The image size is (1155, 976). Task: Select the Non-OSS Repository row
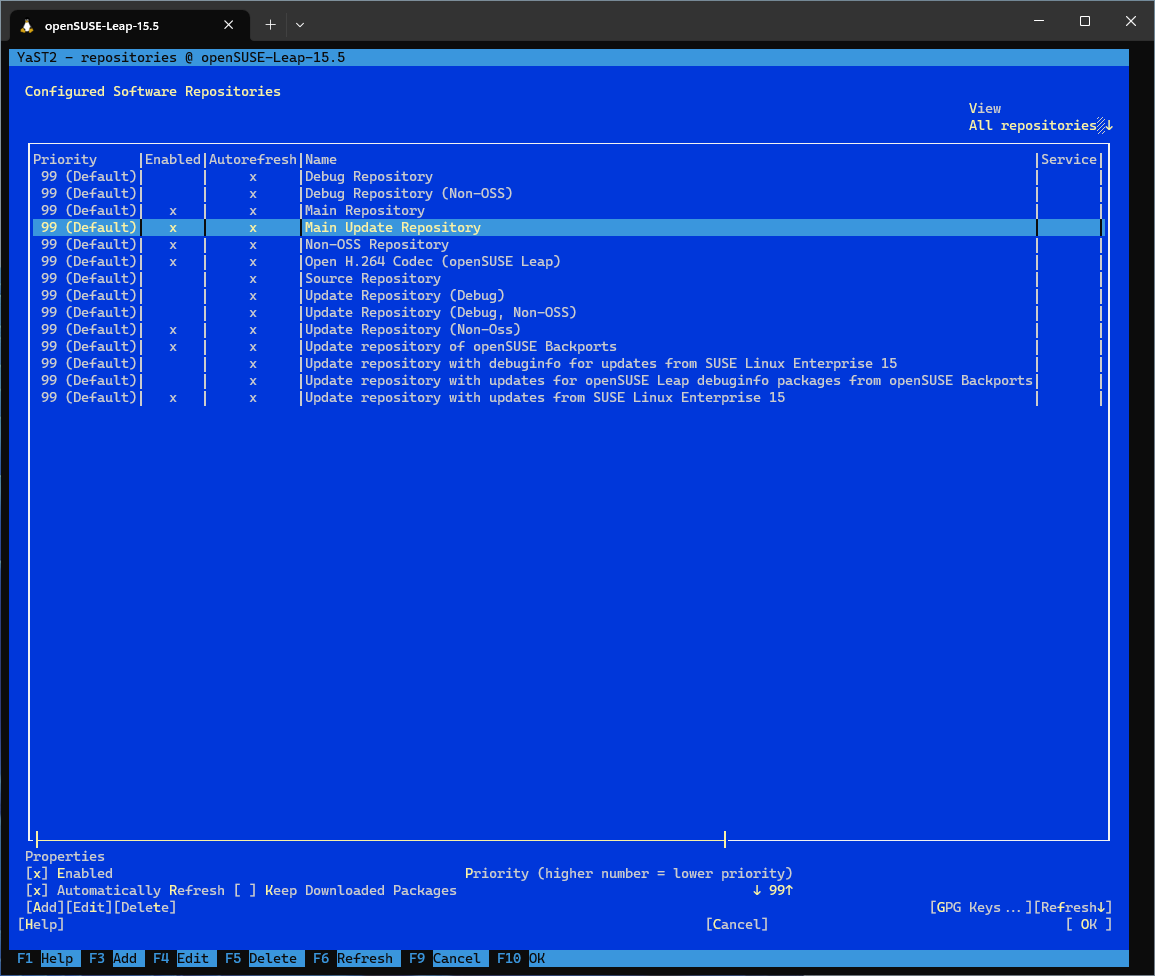pos(567,245)
